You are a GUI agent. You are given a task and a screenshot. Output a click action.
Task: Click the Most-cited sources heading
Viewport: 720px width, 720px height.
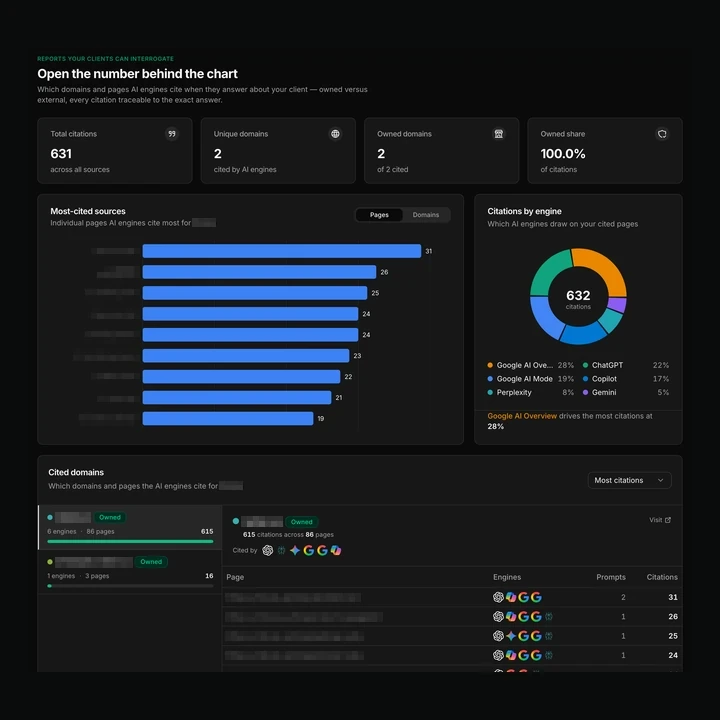(x=88, y=211)
